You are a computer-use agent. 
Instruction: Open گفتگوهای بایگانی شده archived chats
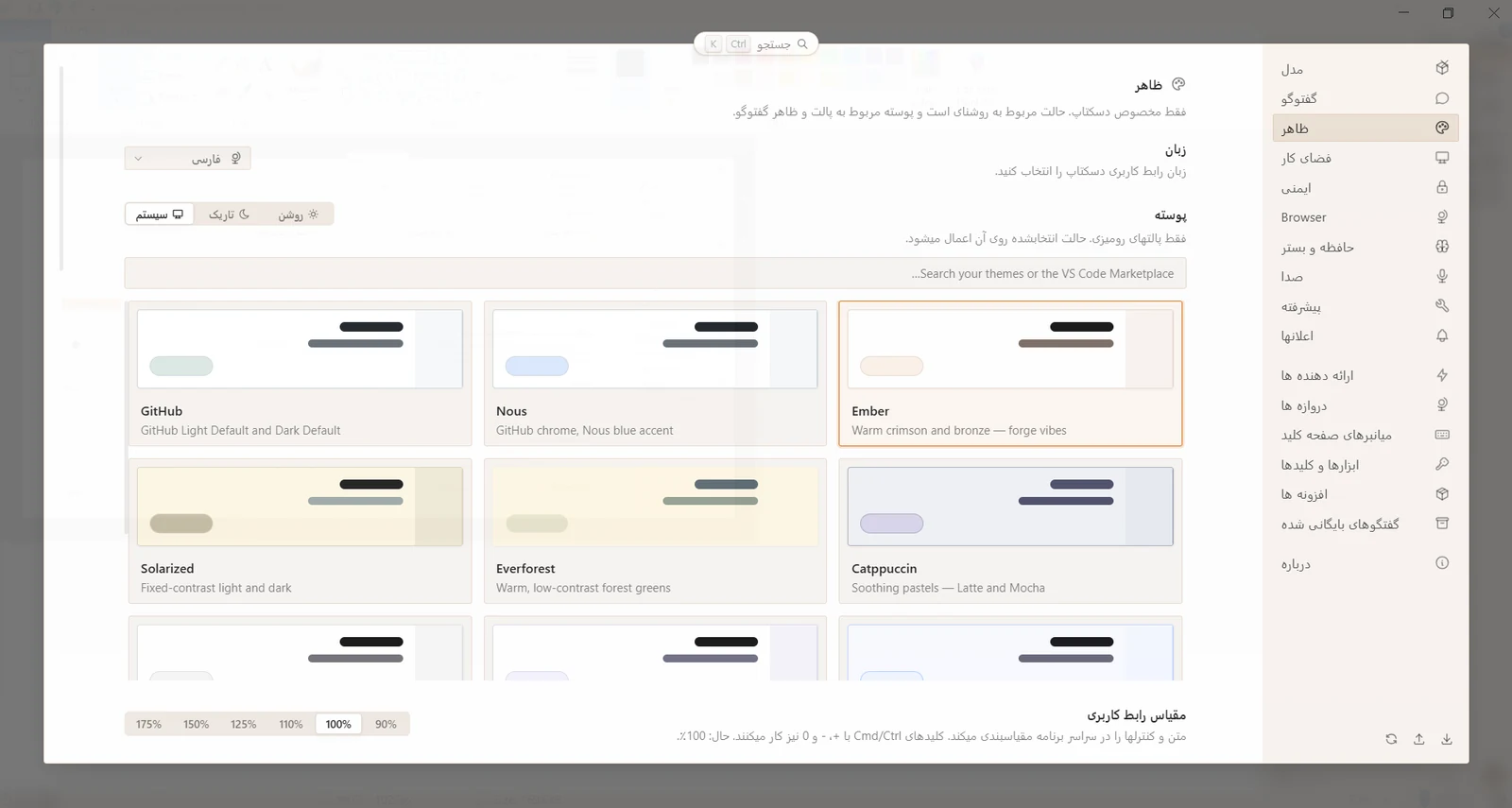[1366, 524]
